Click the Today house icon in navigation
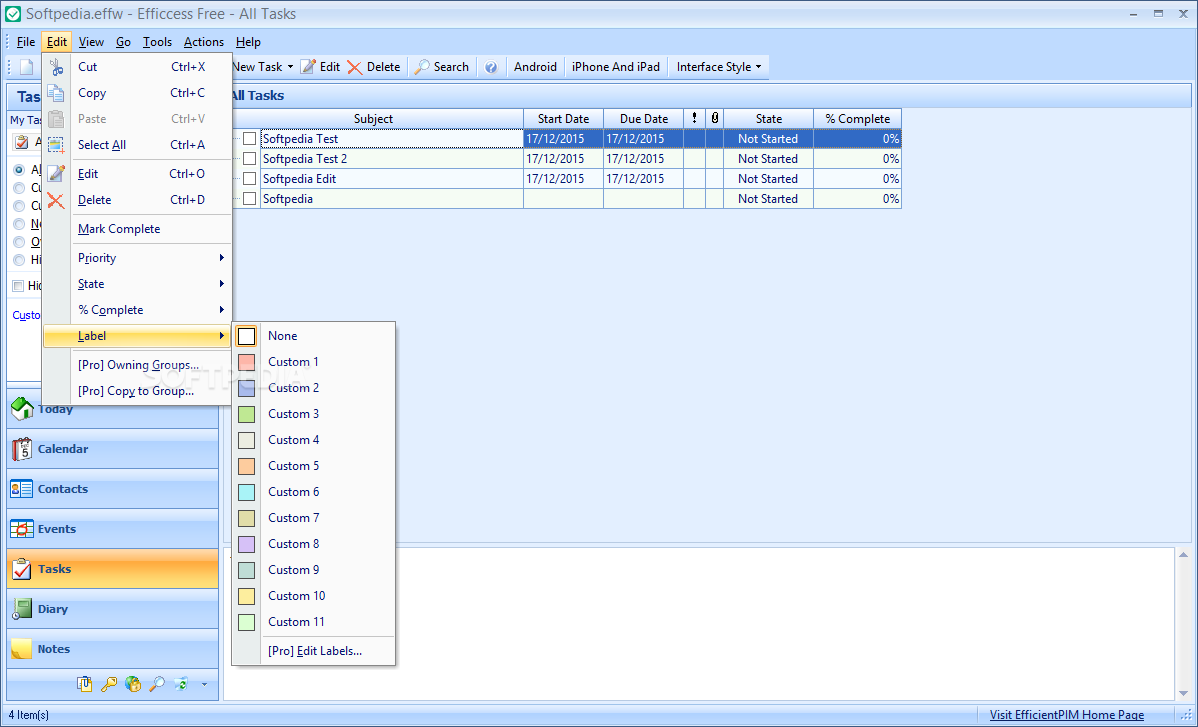This screenshot has height=727, width=1198. pos(22,409)
